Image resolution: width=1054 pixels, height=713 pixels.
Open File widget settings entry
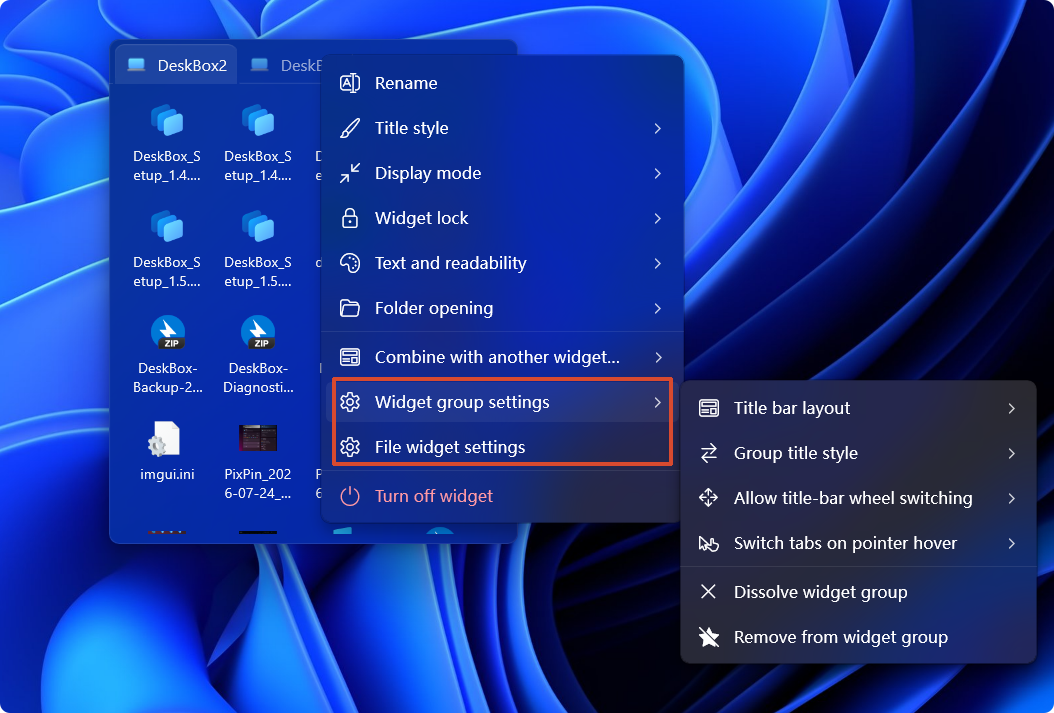502,447
